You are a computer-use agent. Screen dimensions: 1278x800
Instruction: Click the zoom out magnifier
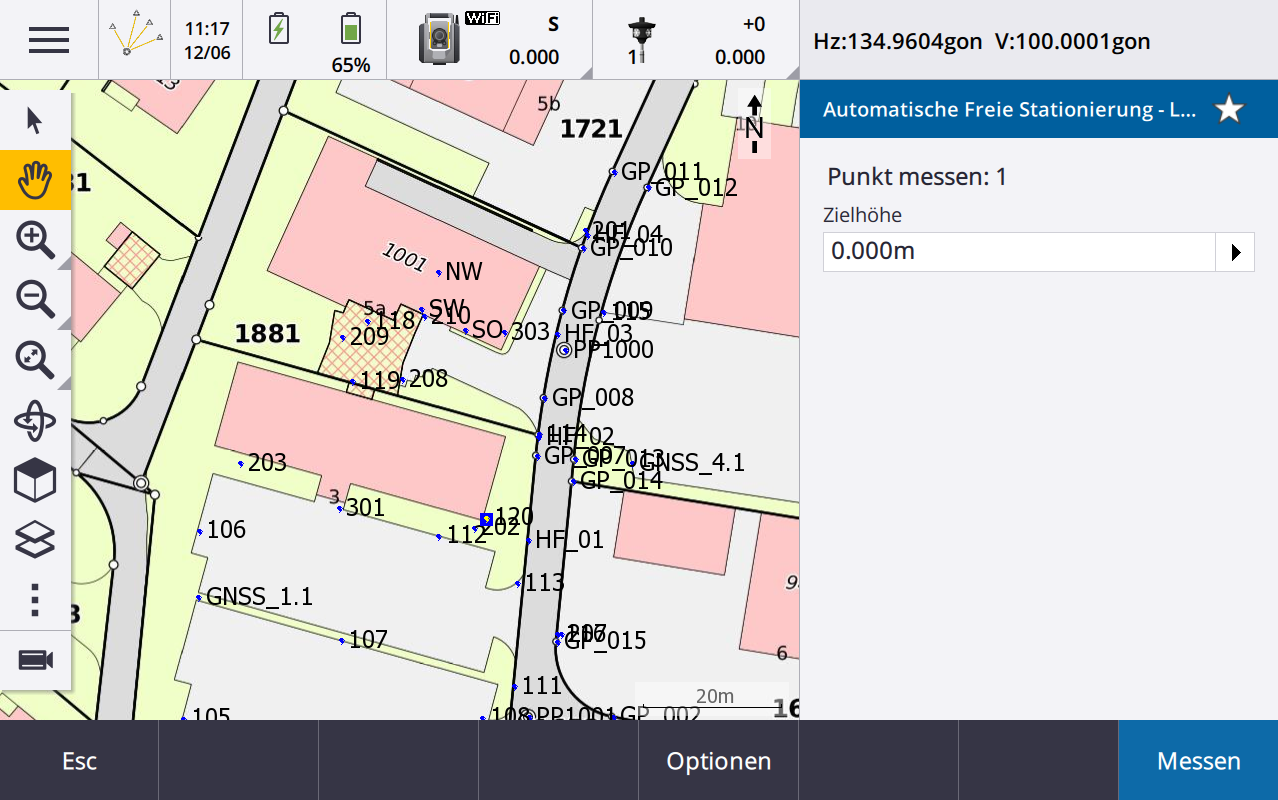click(x=35, y=299)
